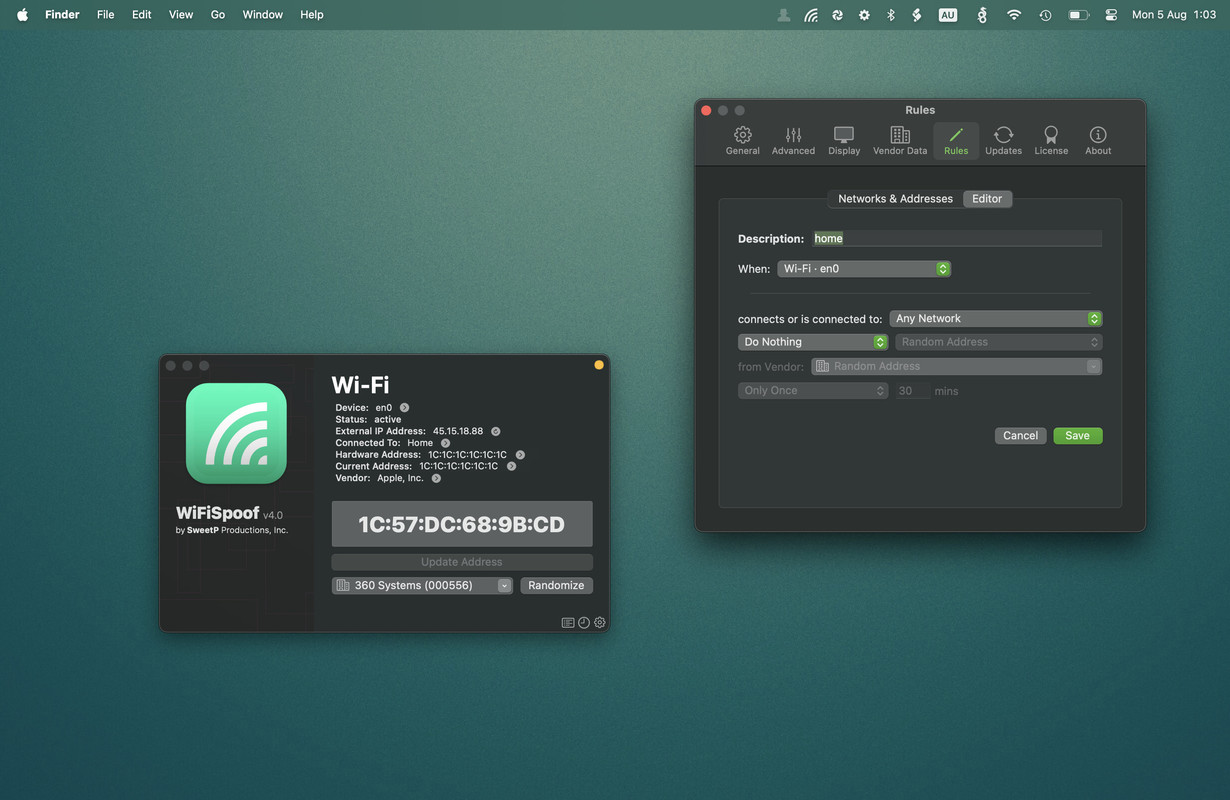
Task: Open the list view icon in WiFiSpoof footer
Action: 568,622
